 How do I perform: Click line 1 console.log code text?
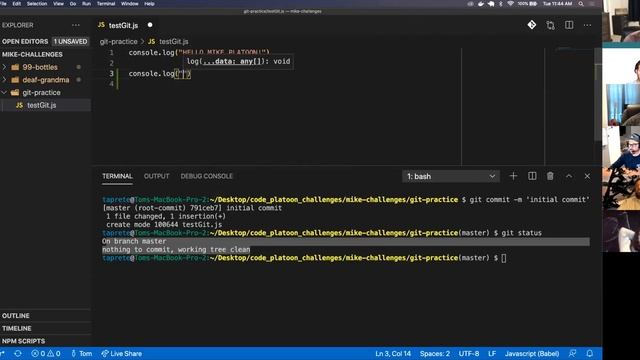[199, 52]
